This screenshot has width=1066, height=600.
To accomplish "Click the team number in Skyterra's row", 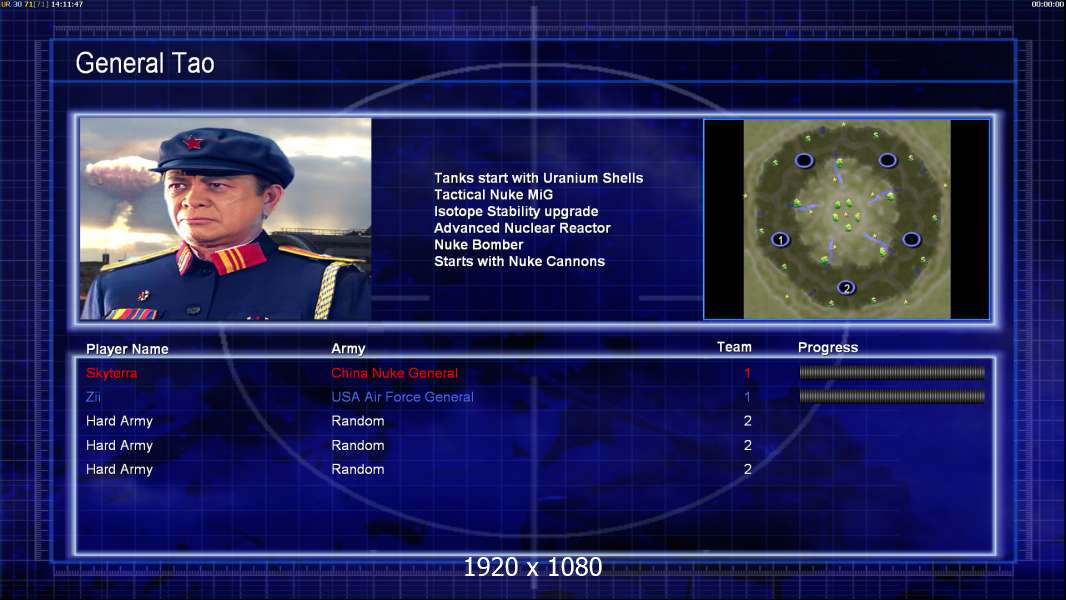I will [747, 373].
